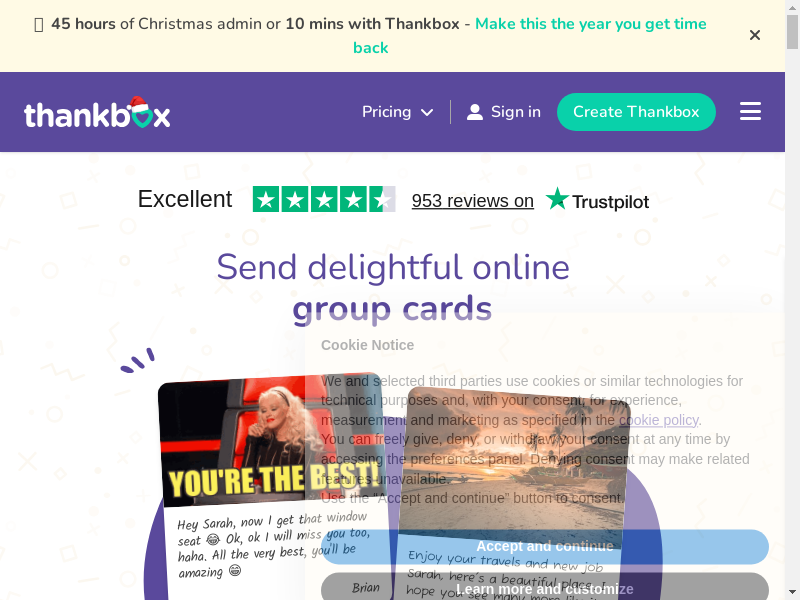Click the calendar icon in the top banner
The image size is (800, 600).
coord(38,24)
